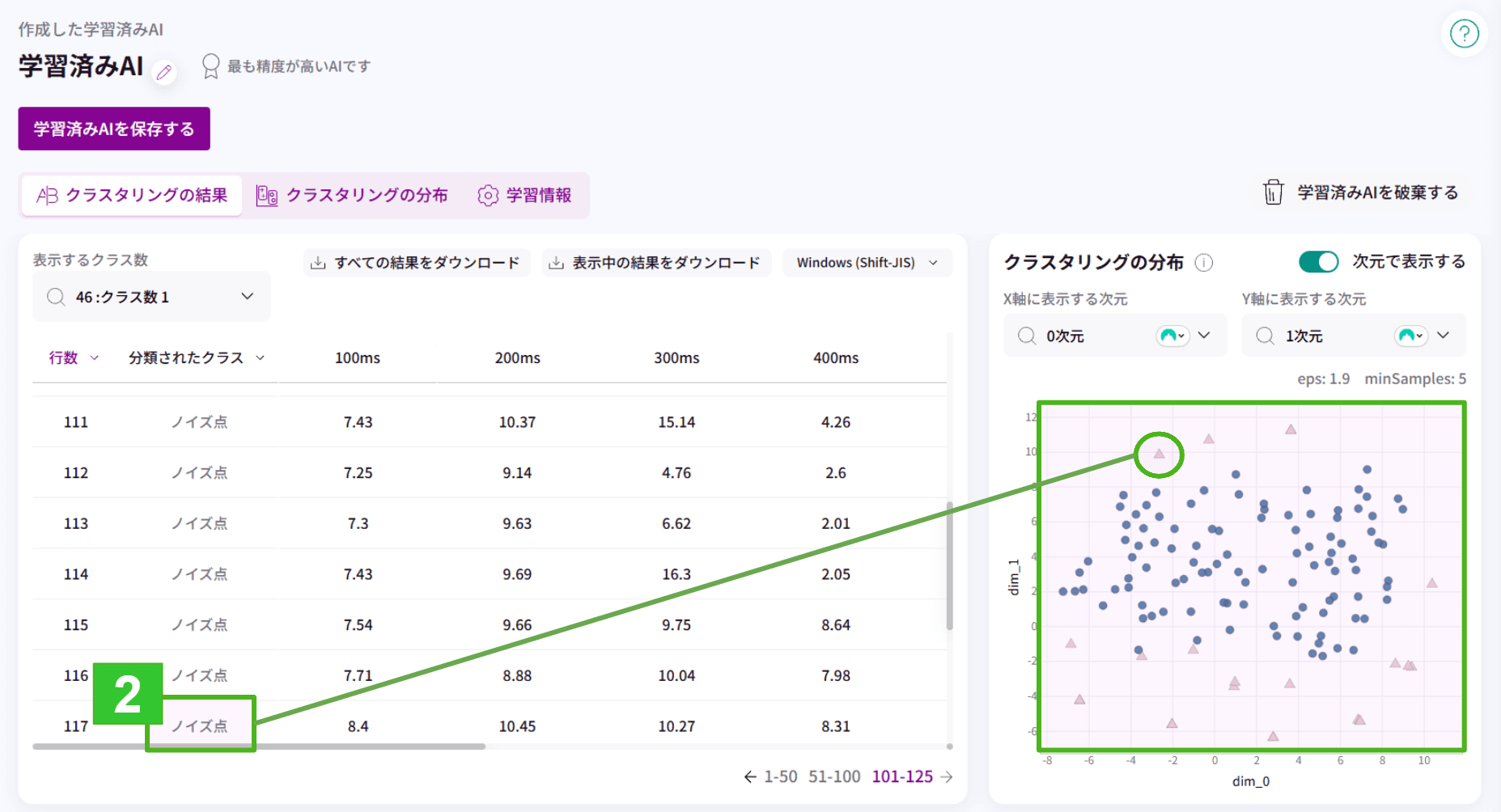
Task: Click 表示中の結果をダウンロード button
Action: 656,263
